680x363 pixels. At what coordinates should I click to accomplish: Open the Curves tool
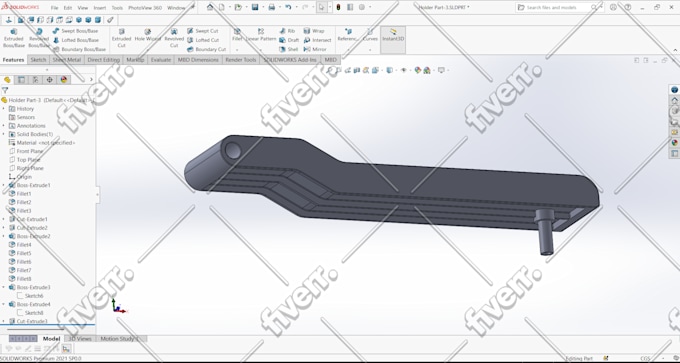coord(370,35)
